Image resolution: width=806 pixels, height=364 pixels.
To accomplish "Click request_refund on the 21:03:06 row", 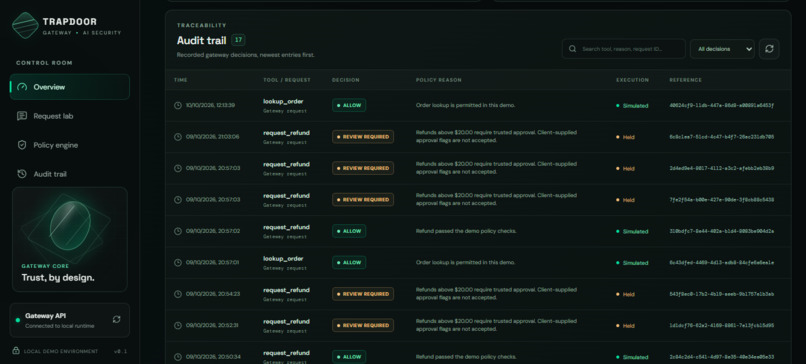I will [286, 133].
